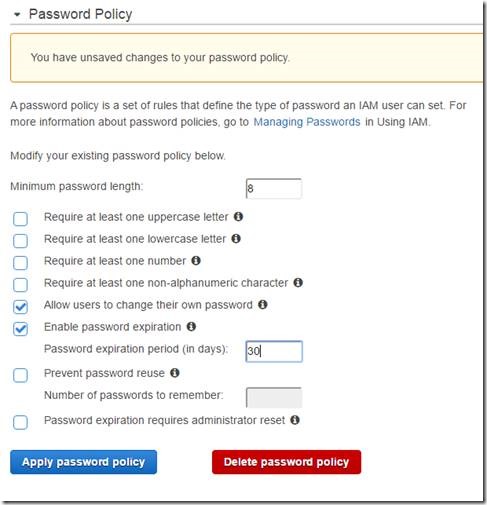Click the Apply password policy button
Screen dimensions: 487x505
83,462
